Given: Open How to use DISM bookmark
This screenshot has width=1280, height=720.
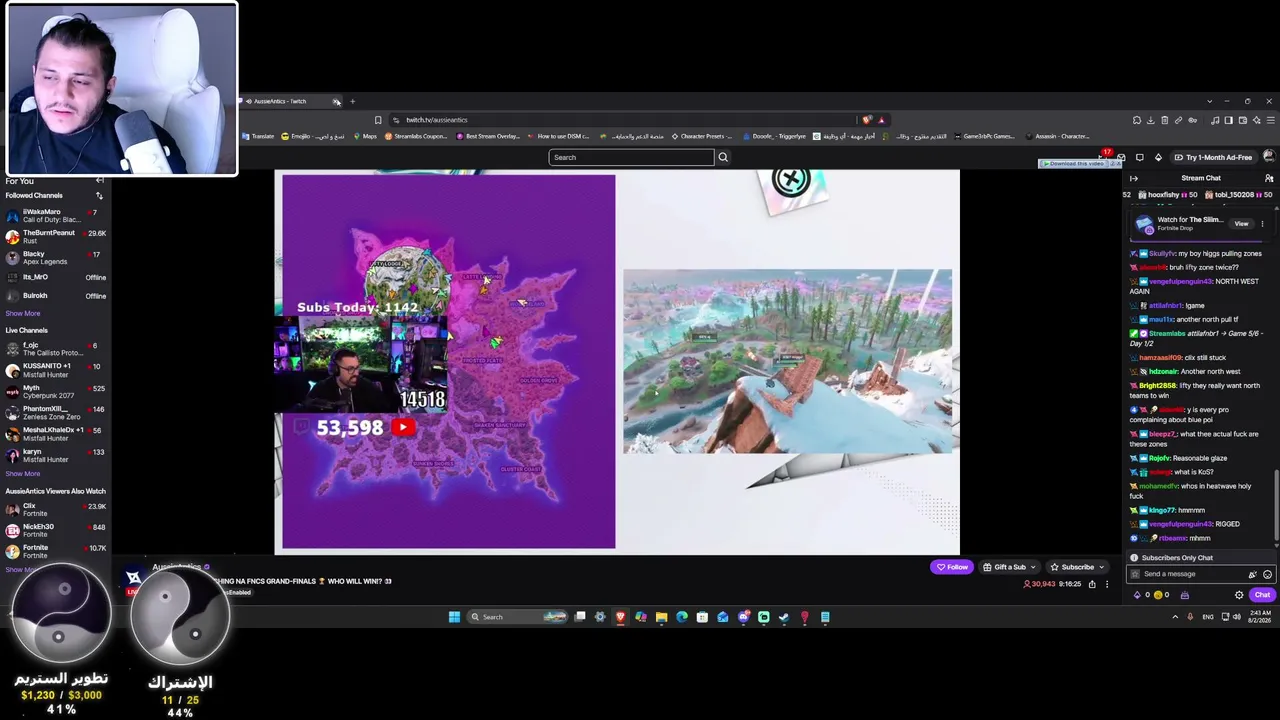Looking at the screenshot, I should (x=558, y=136).
